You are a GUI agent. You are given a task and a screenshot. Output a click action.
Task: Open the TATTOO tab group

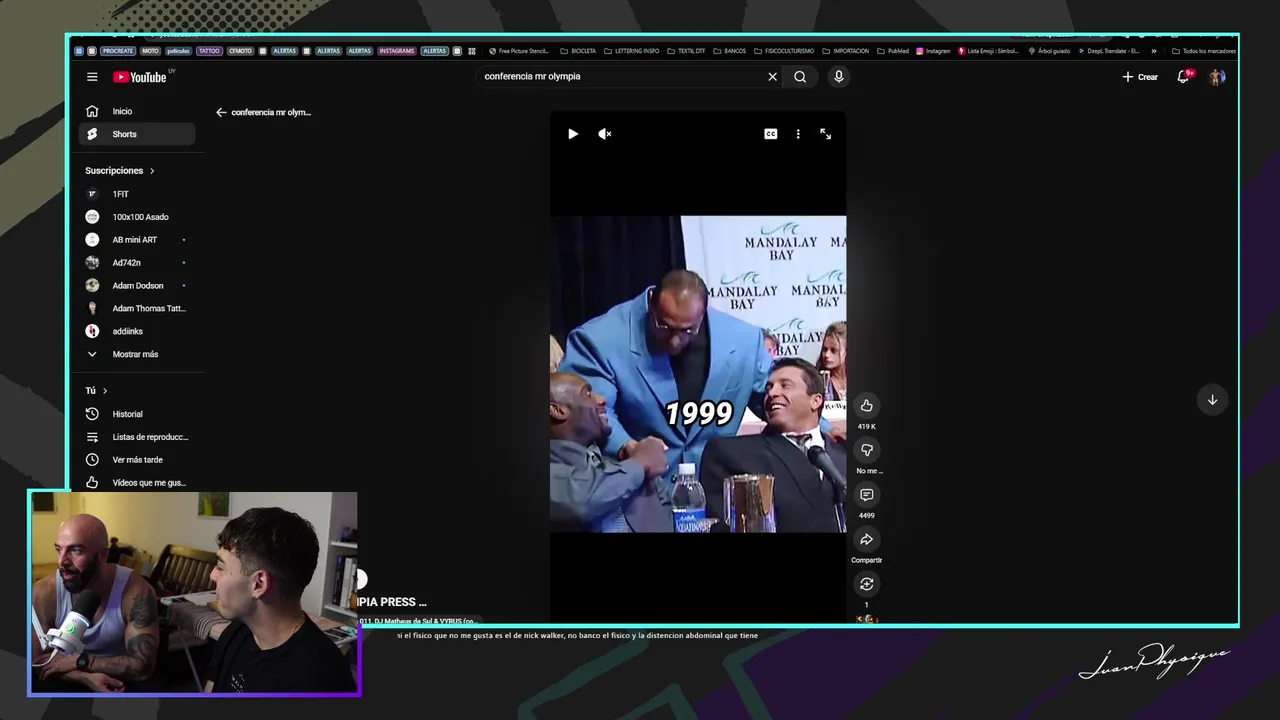[x=209, y=51]
